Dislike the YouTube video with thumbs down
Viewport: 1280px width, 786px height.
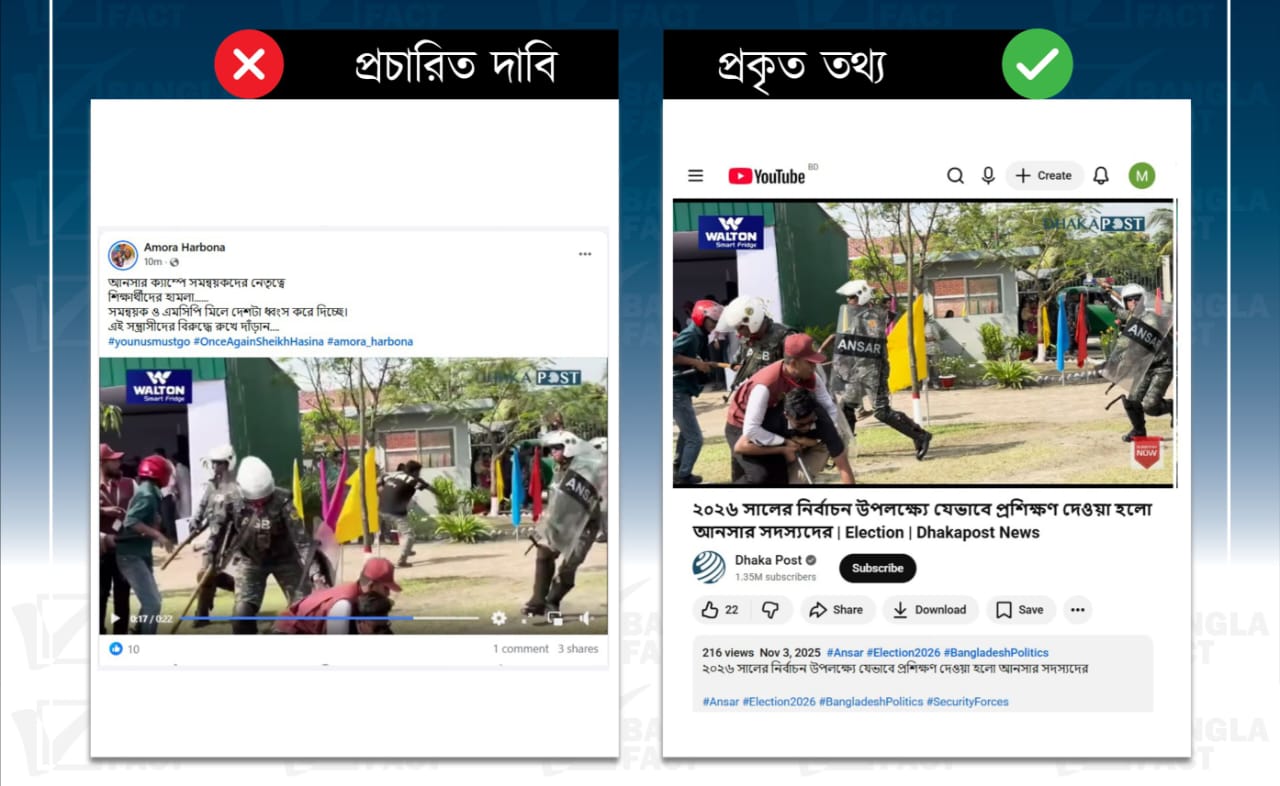pyautogui.click(x=770, y=610)
